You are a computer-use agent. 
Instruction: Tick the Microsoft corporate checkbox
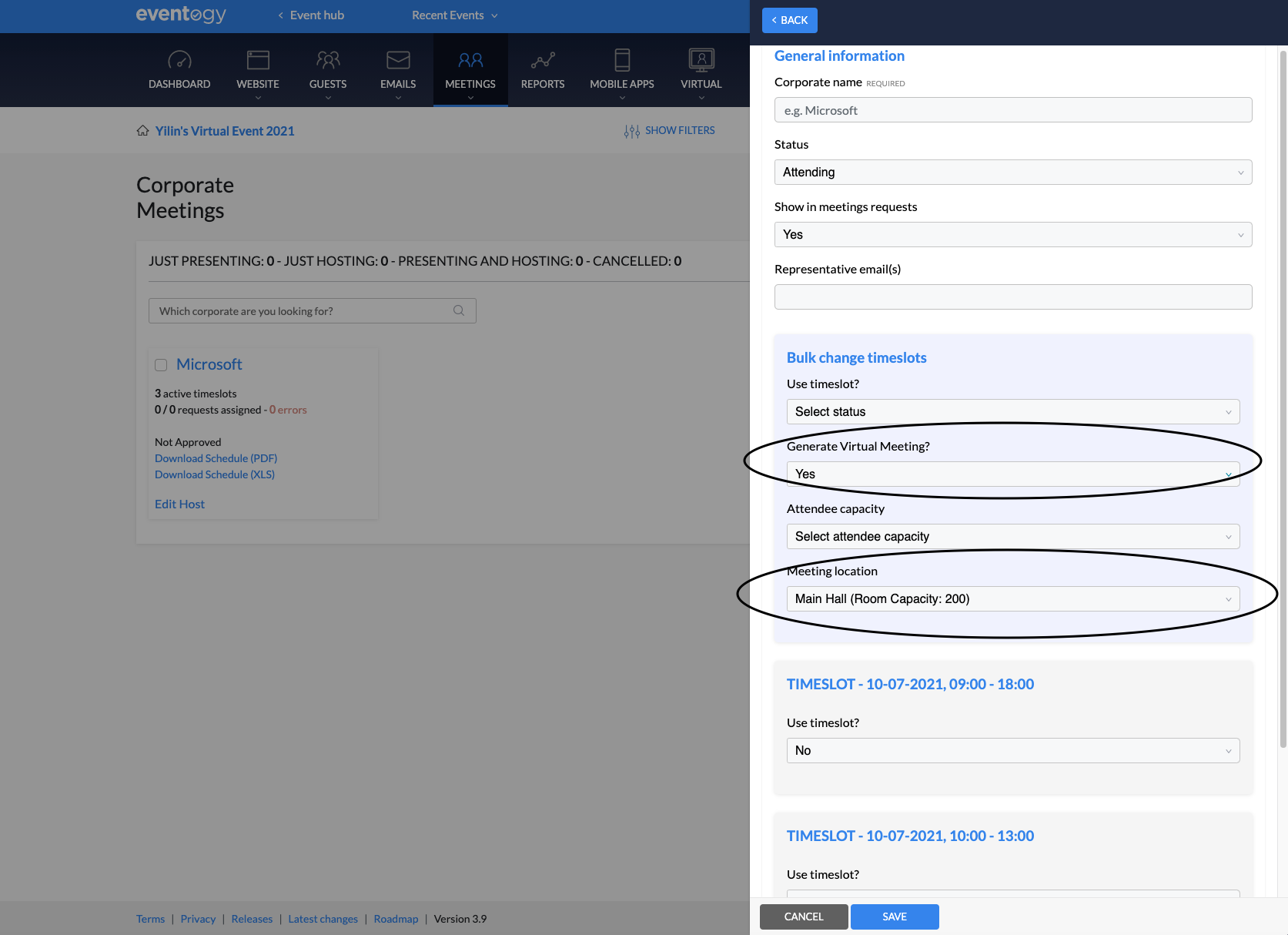coord(161,365)
